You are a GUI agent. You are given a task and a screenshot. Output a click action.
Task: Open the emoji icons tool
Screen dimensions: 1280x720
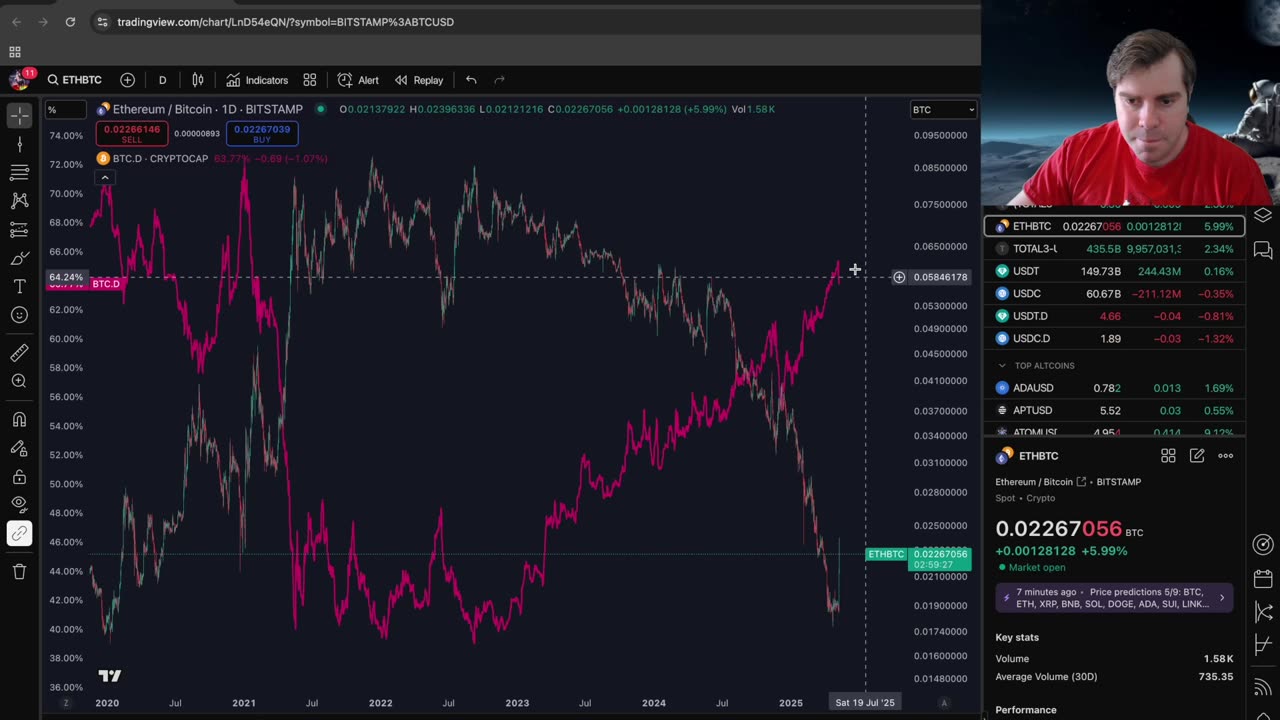[x=19, y=315]
